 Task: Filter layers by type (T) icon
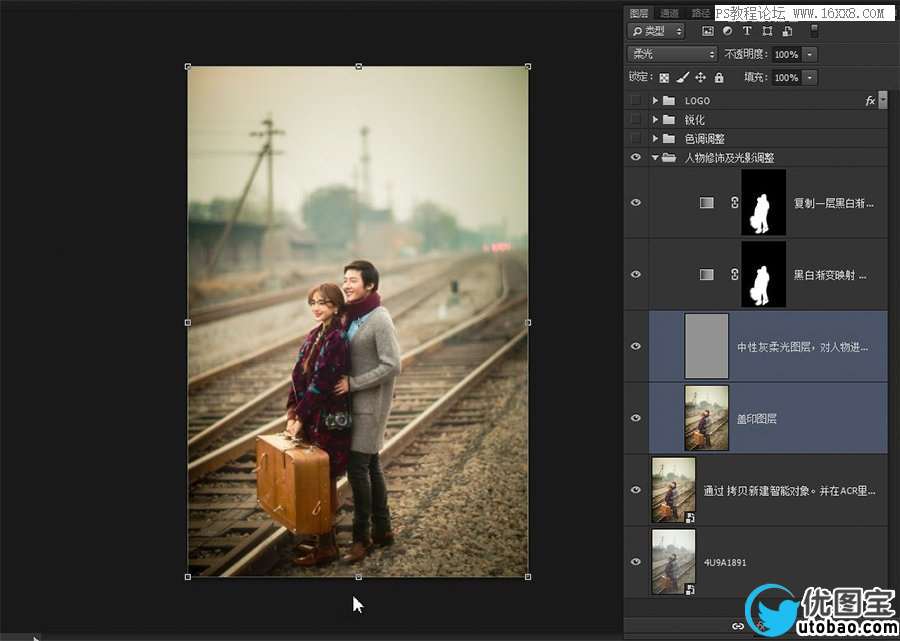tap(747, 32)
